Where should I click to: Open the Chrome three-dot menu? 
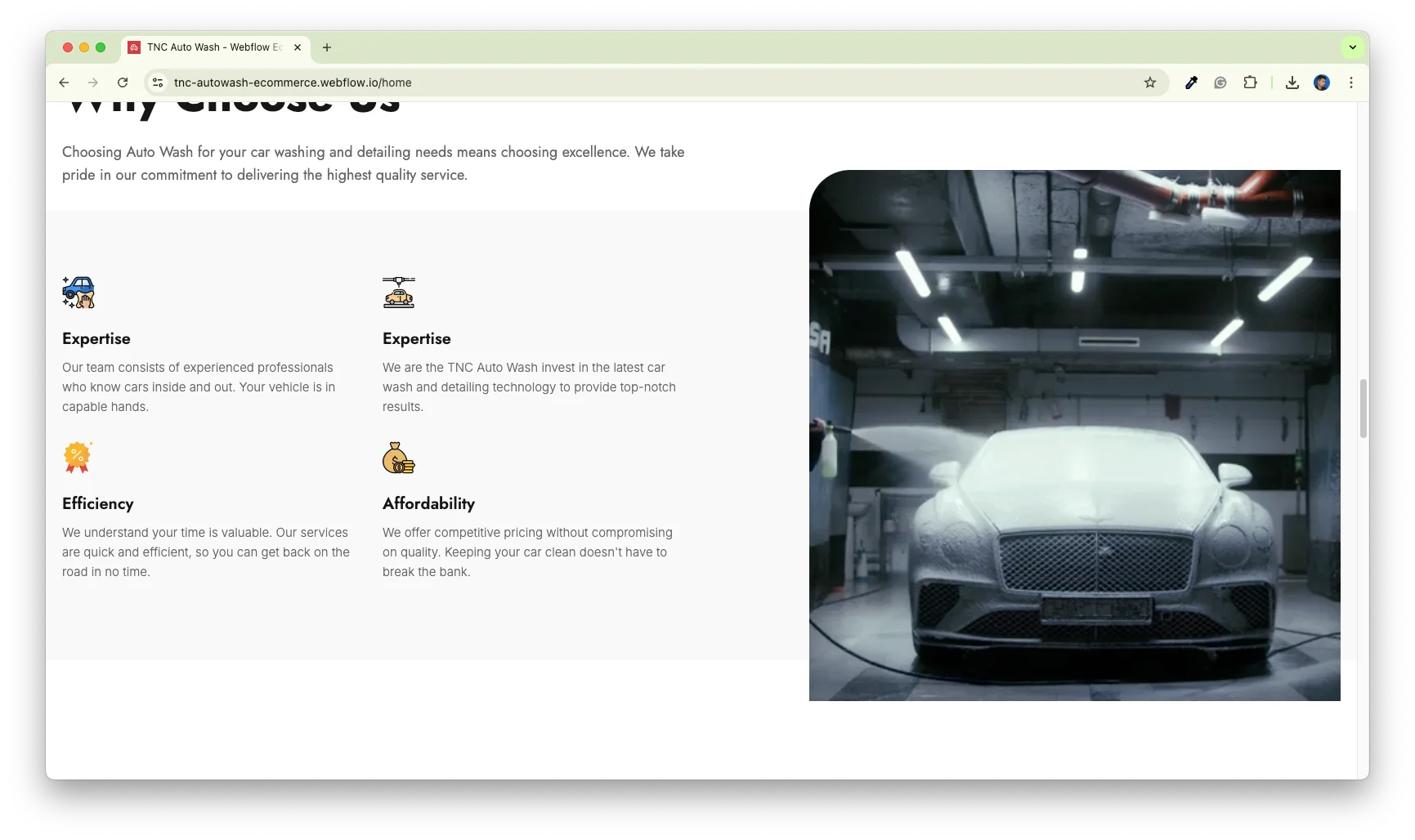pyautogui.click(x=1351, y=83)
